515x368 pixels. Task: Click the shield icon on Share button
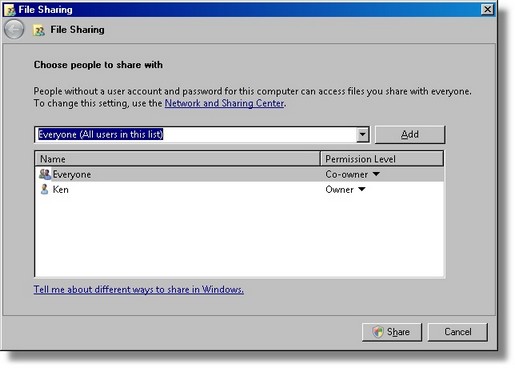pos(378,332)
